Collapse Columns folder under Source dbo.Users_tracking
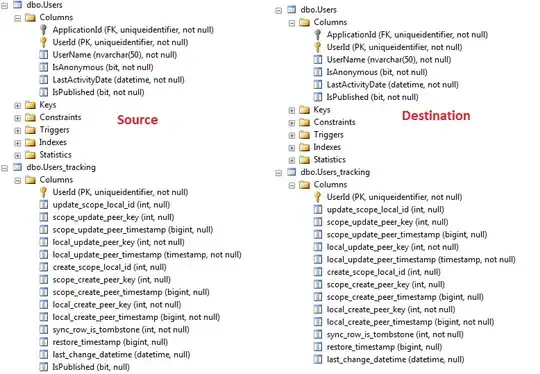This screenshot has height=374, width=540. pyautogui.click(x=18, y=180)
